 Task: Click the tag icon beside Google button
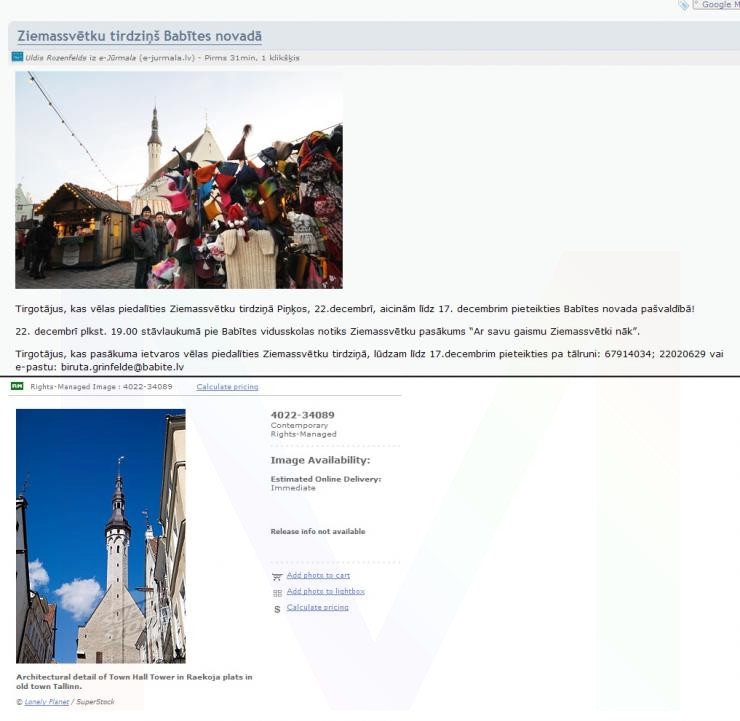684,5
